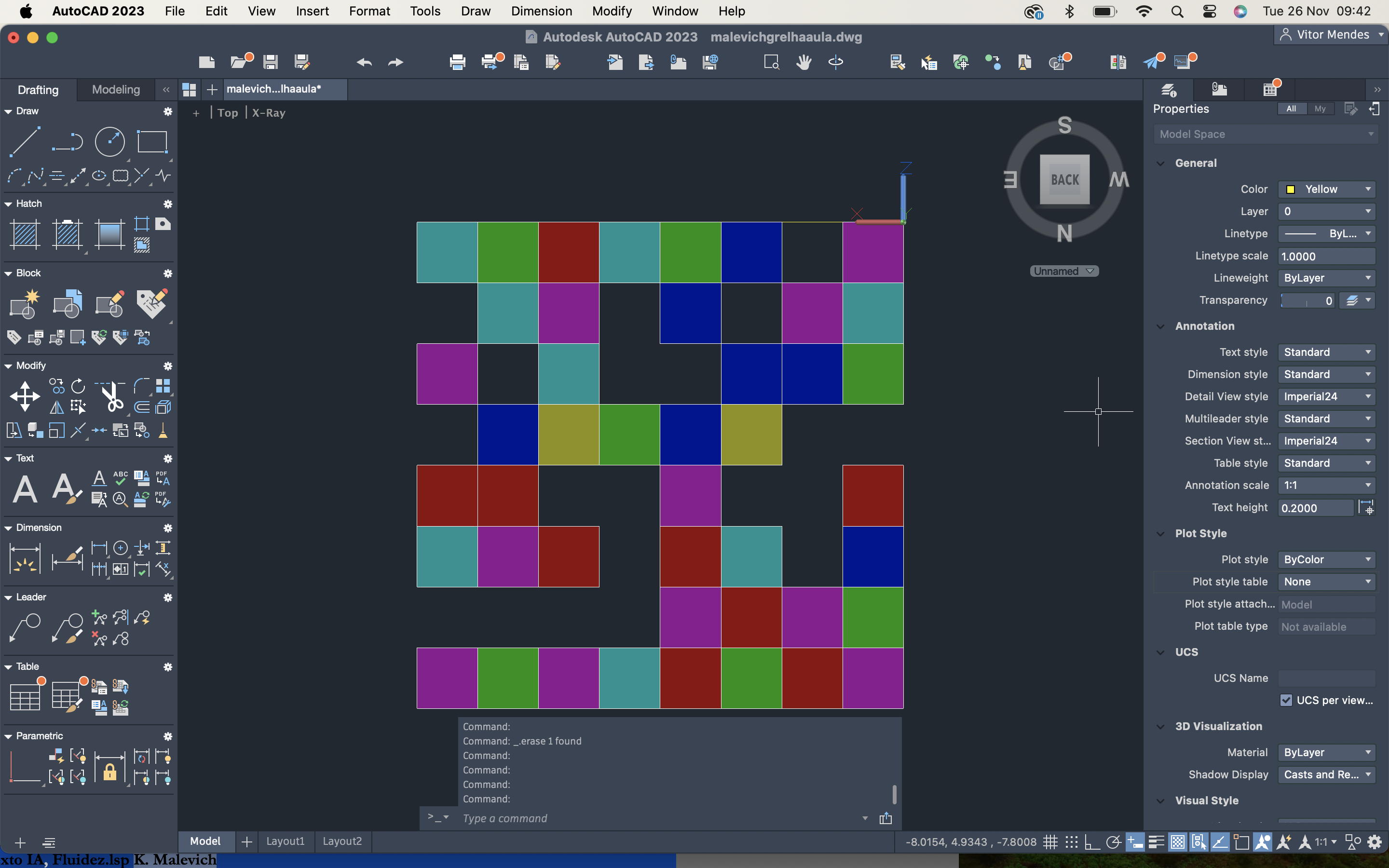Collapse the Annotation properties section

click(1160, 326)
